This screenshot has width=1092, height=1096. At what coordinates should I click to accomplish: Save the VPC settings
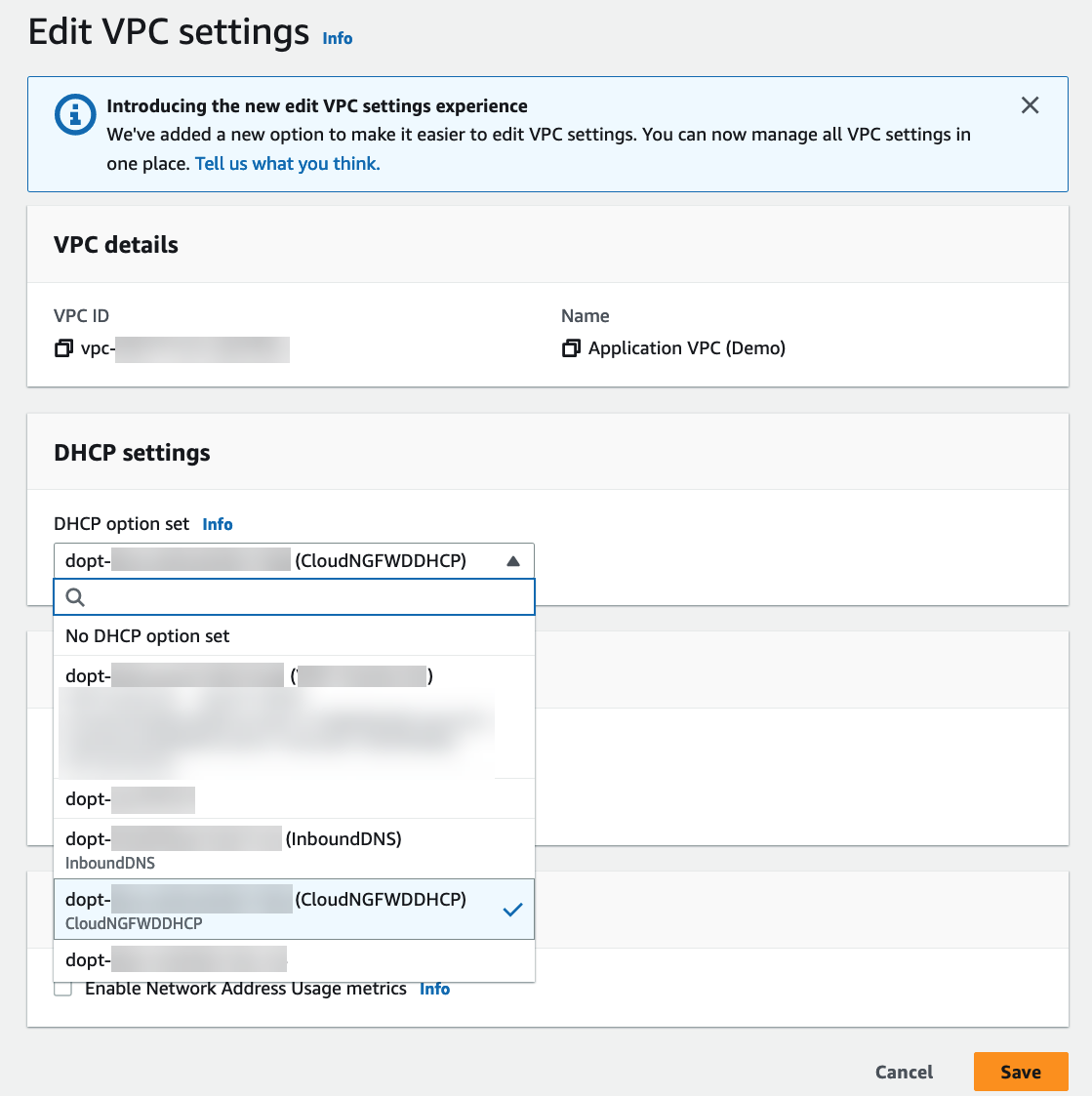[x=1020, y=1072]
